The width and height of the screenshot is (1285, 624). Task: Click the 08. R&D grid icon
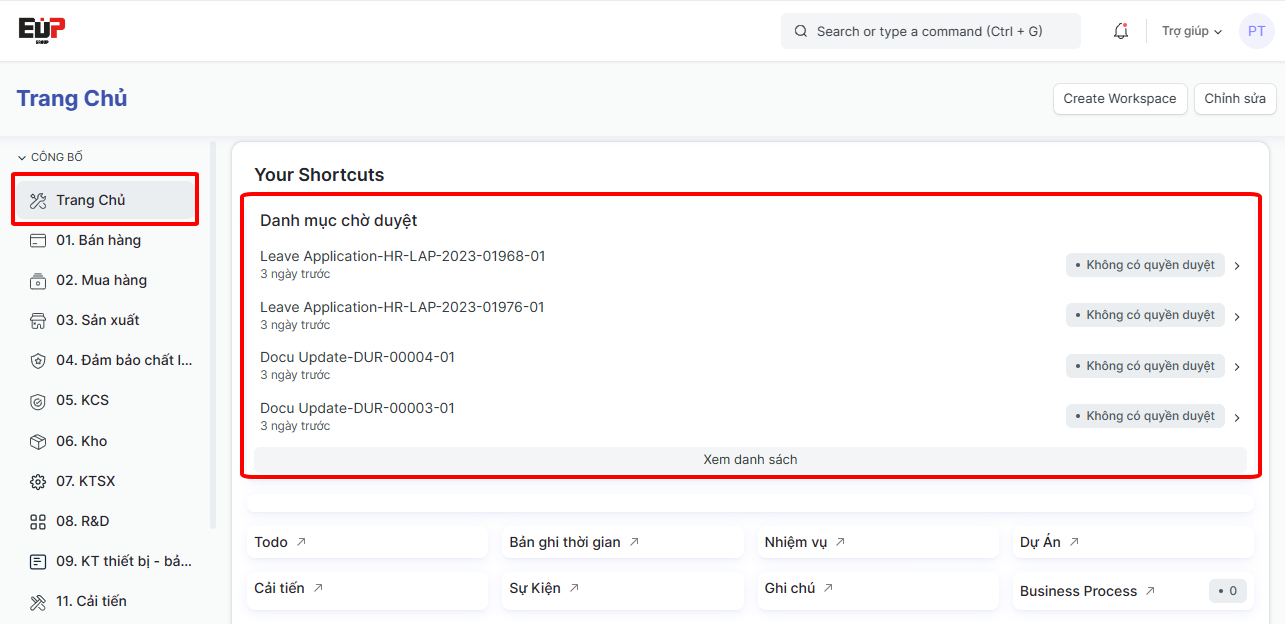38,522
